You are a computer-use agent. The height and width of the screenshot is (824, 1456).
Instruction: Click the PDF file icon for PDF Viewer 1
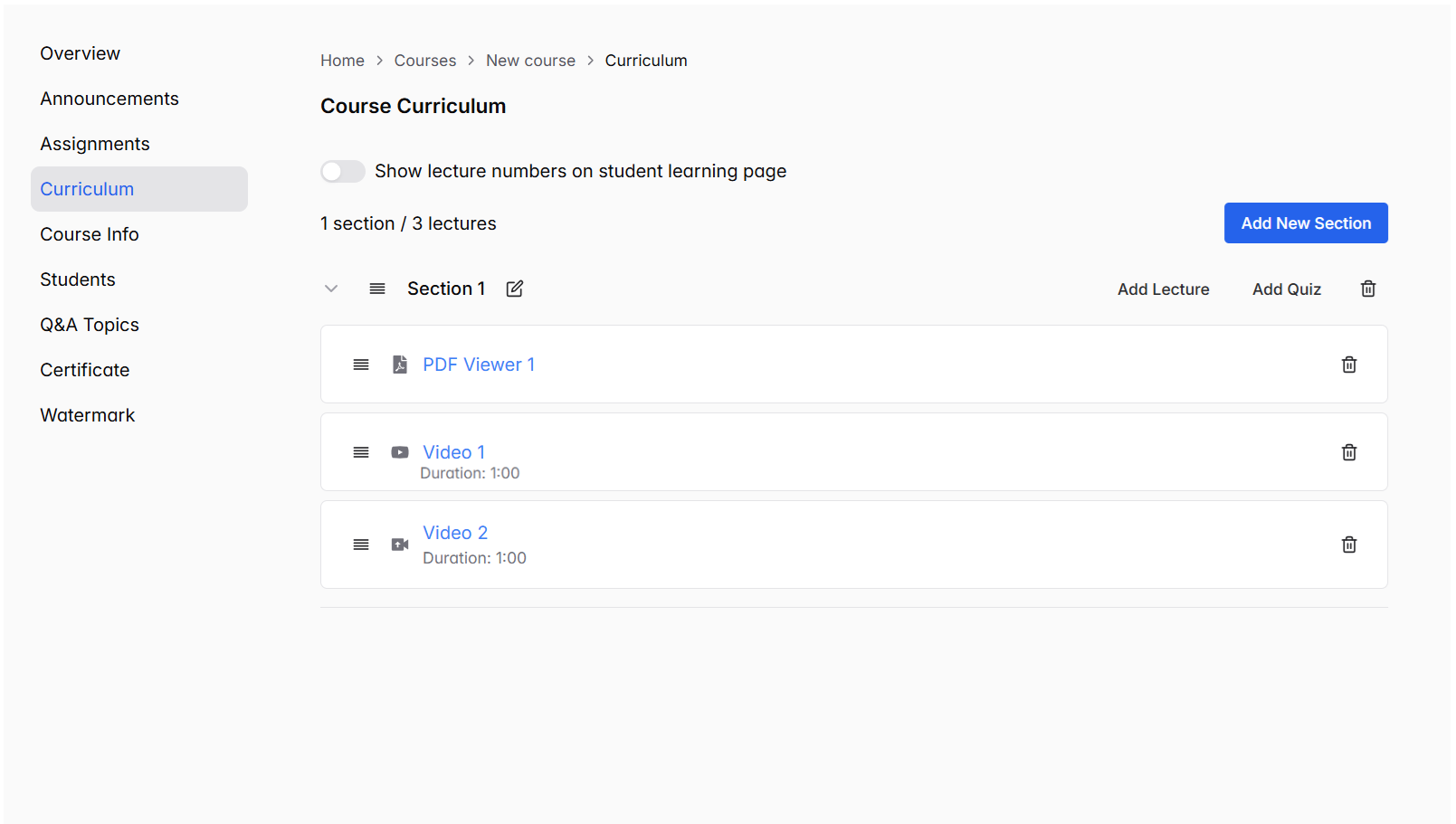tap(399, 364)
